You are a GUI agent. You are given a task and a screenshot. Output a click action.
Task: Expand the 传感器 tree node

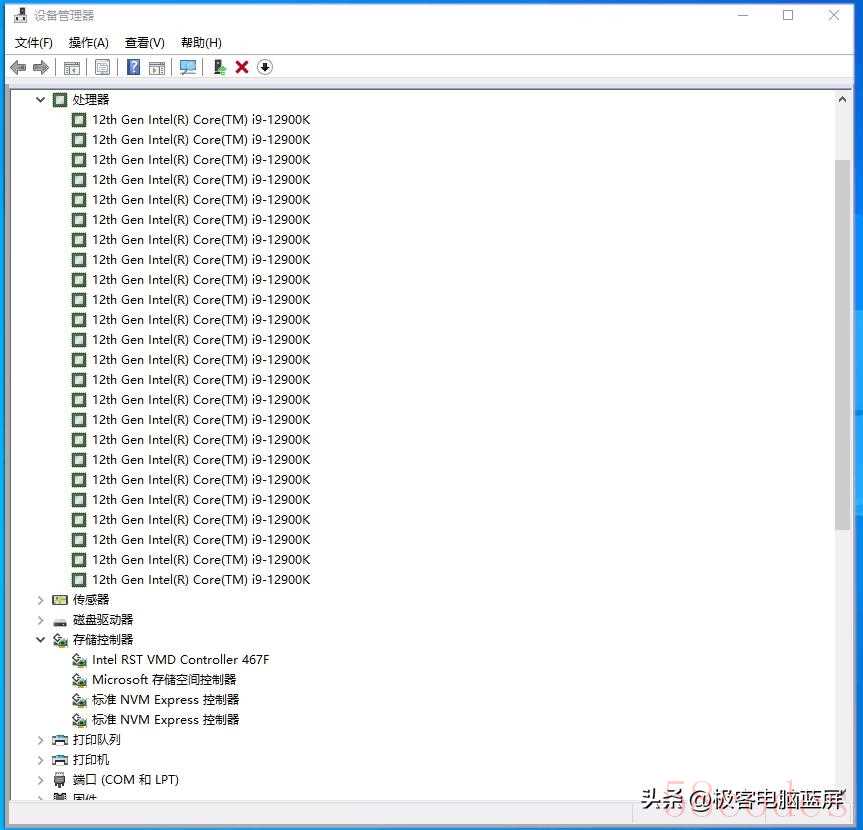[x=40, y=600]
